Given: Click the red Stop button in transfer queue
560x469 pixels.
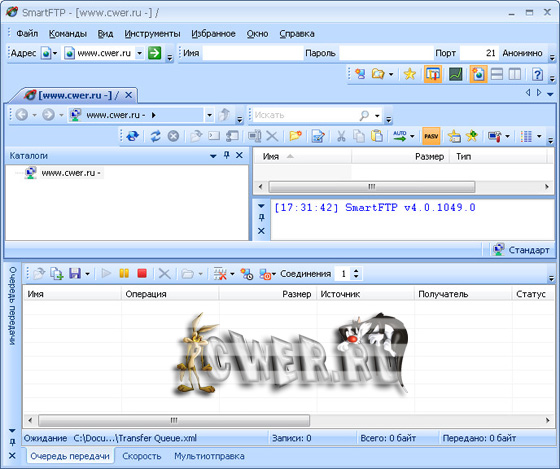Looking at the screenshot, I should [x=142, y=274].
